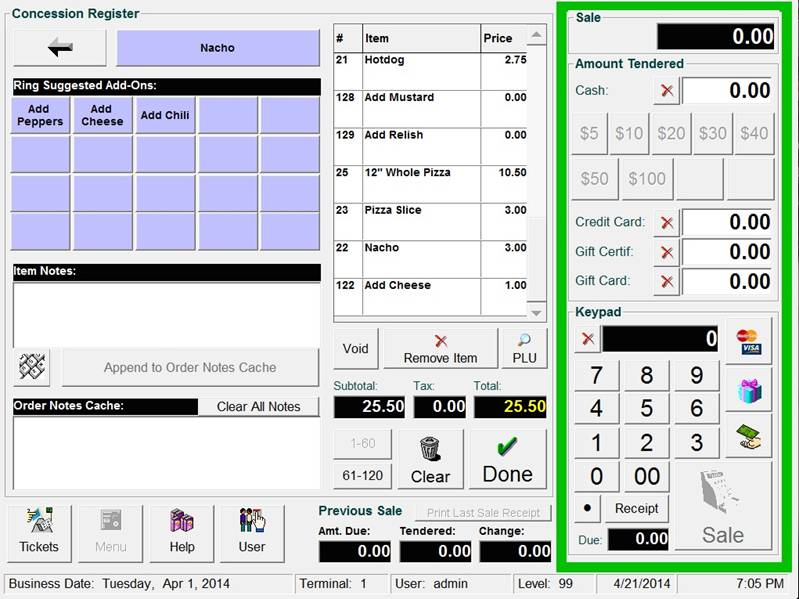The height and width of the screenshot is (599, 799).
Task: Select the Pizza Slice row
Action: [431, 222]
